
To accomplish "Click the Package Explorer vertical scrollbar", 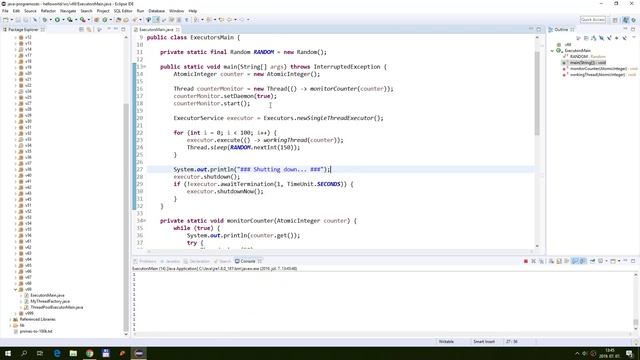I will point(126,218).
